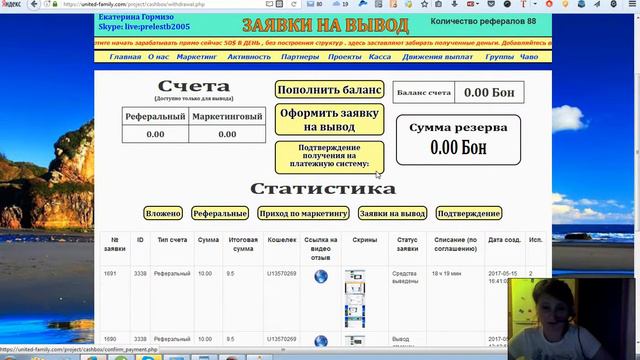Open the Проекты menu item

tap(344, 57)
